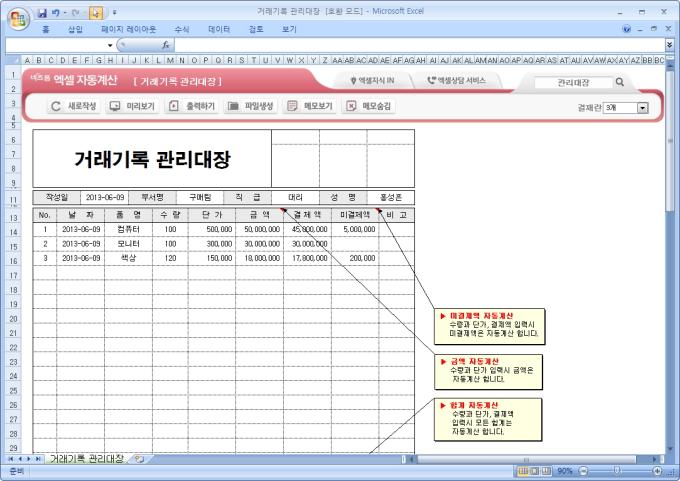Undo the last action
The height and width of the screenshot is (481, 680).
[x=56, y=13]
